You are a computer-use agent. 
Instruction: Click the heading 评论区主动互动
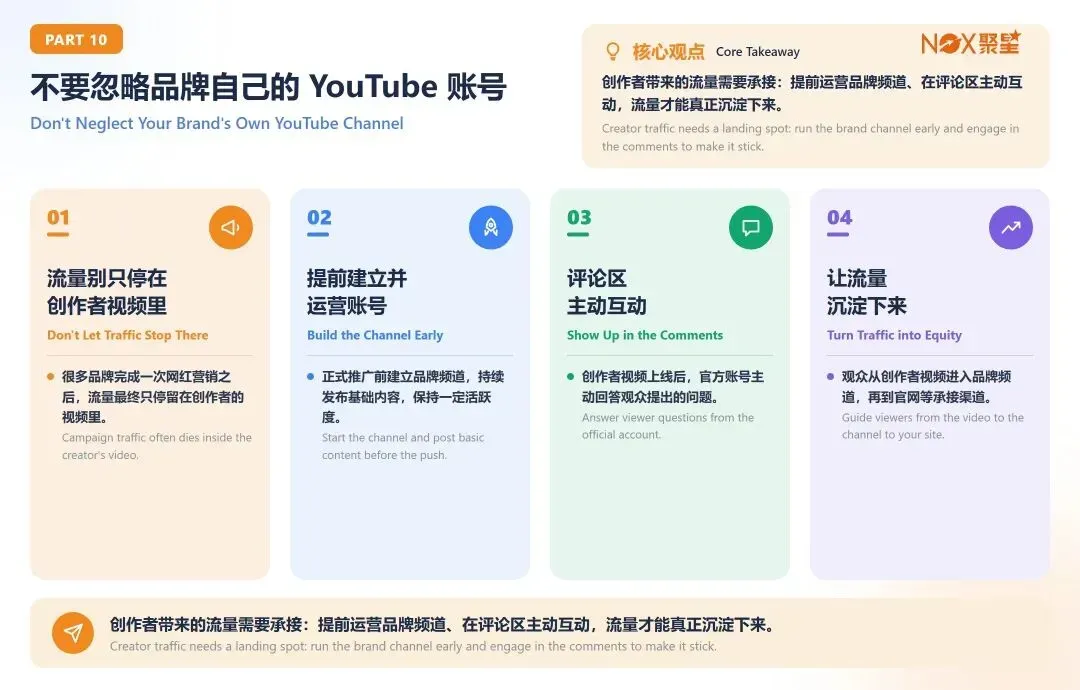[x=607, y=292]
